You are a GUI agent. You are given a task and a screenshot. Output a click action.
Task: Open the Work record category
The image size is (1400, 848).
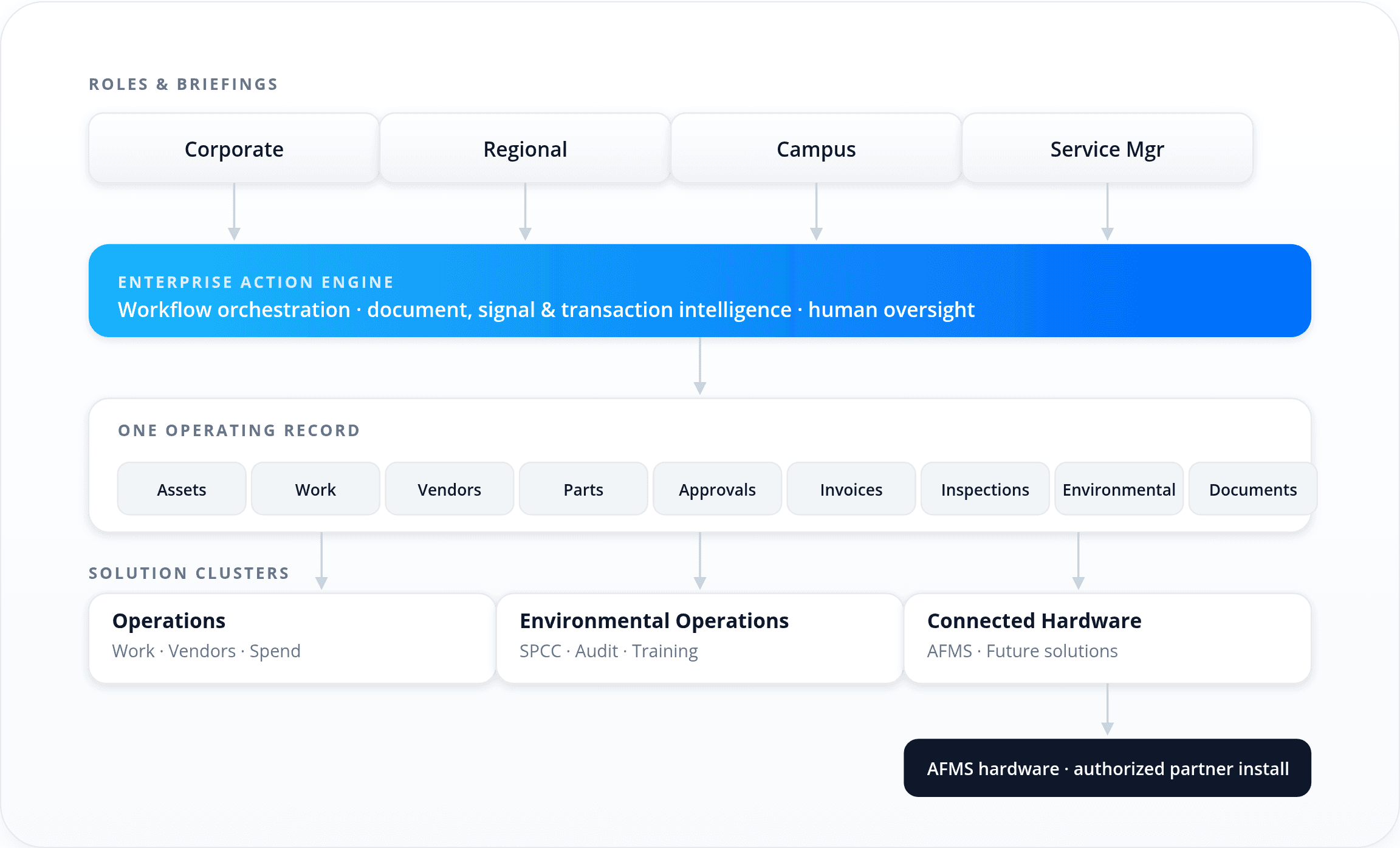click(x=315, y=489)
